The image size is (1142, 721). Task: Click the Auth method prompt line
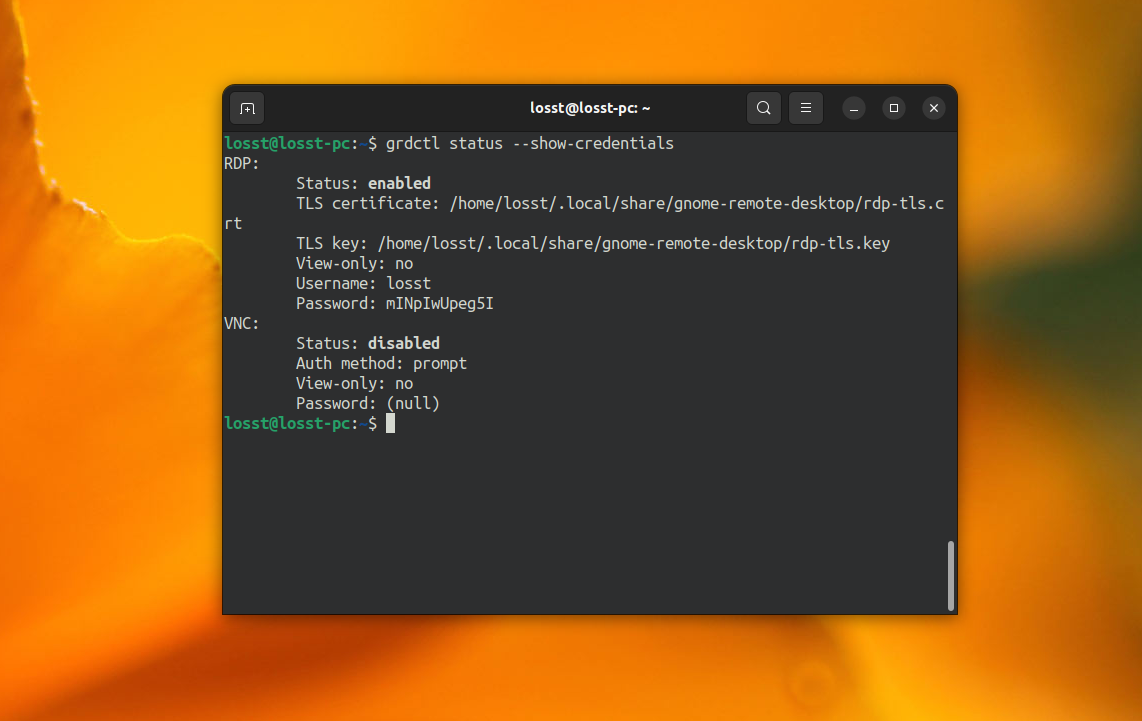point(381,364)
